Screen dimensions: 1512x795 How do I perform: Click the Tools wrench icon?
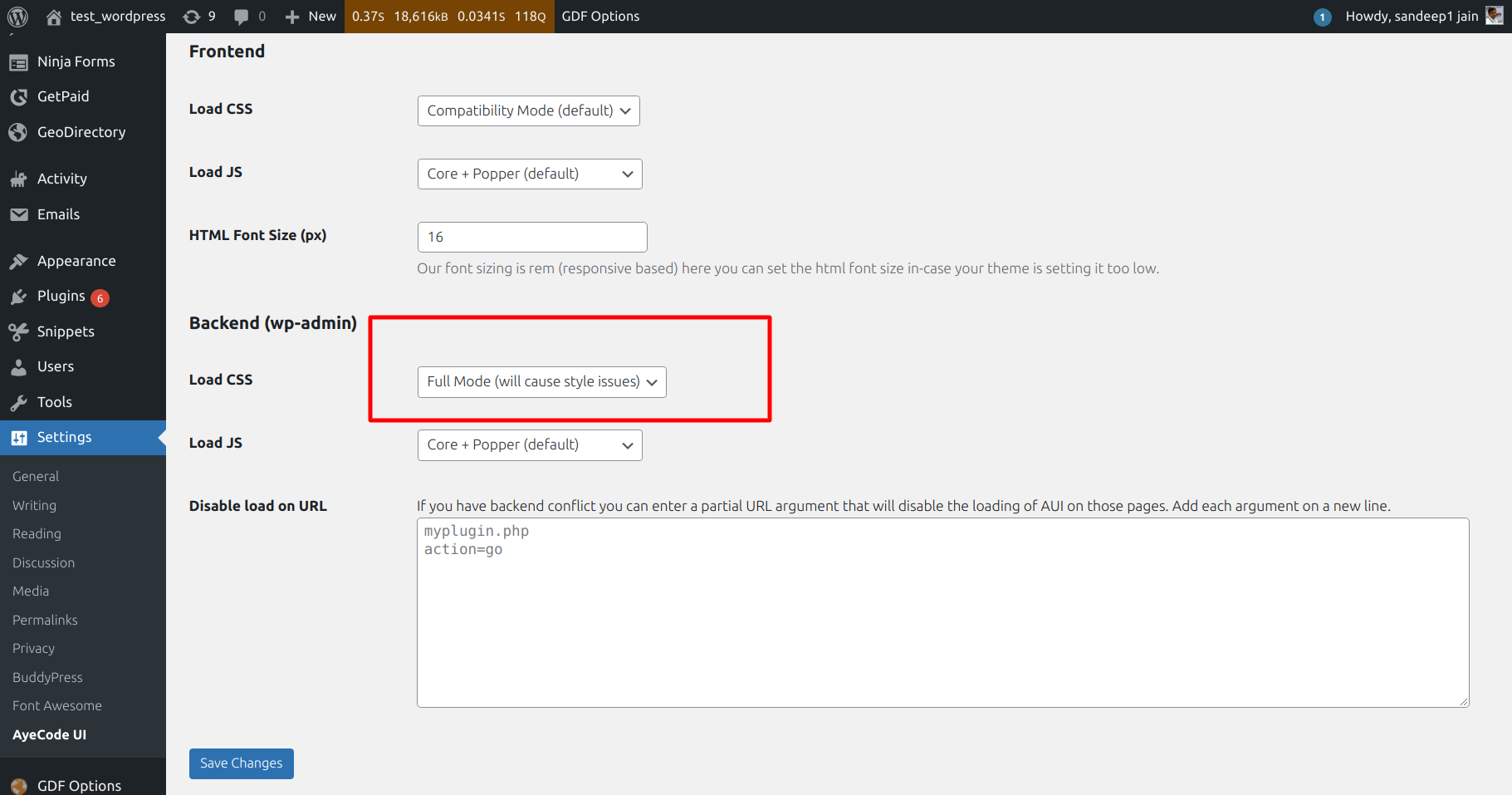click(18, 402)
